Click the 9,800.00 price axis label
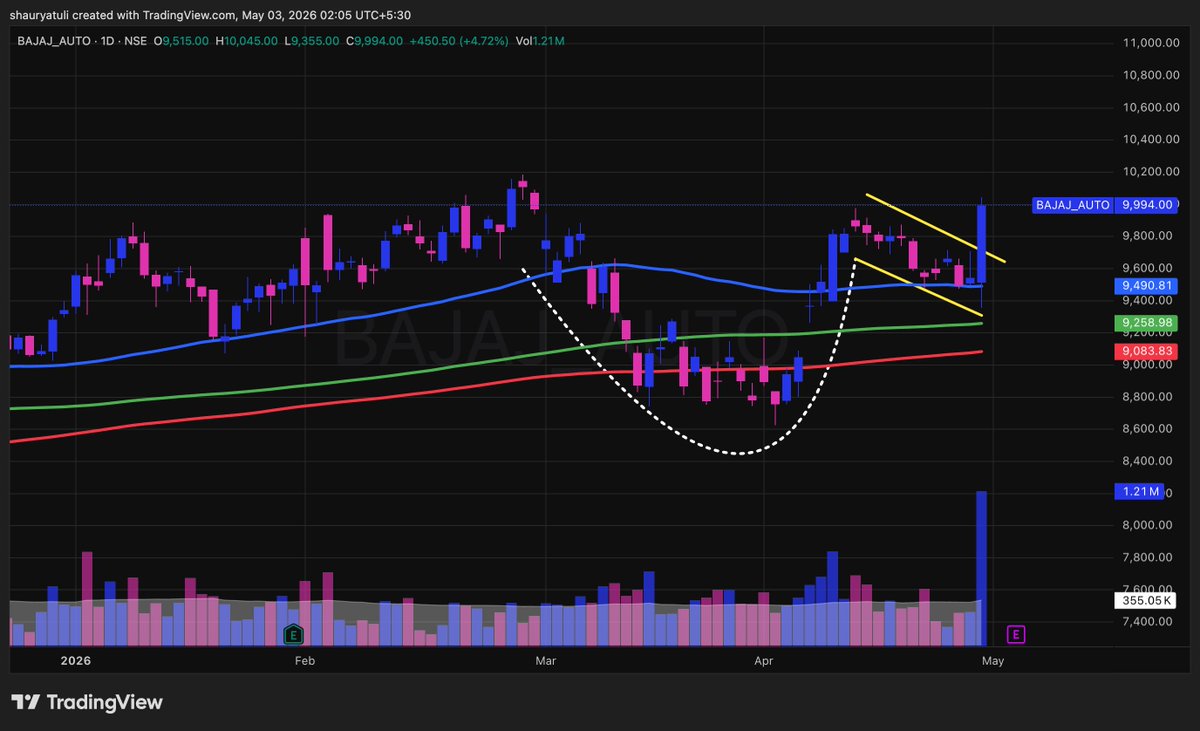Screen dimensions: 1200x731 click(x=1149, y=236)
